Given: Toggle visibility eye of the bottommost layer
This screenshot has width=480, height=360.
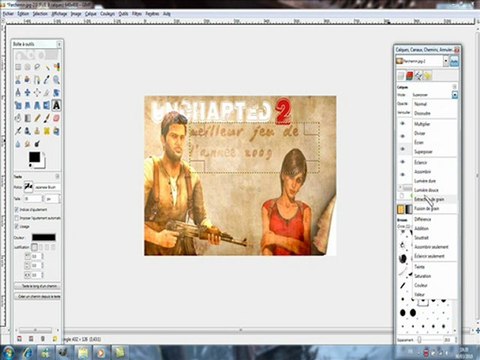Looking at the screenshot, I should [x=402, y=174].
